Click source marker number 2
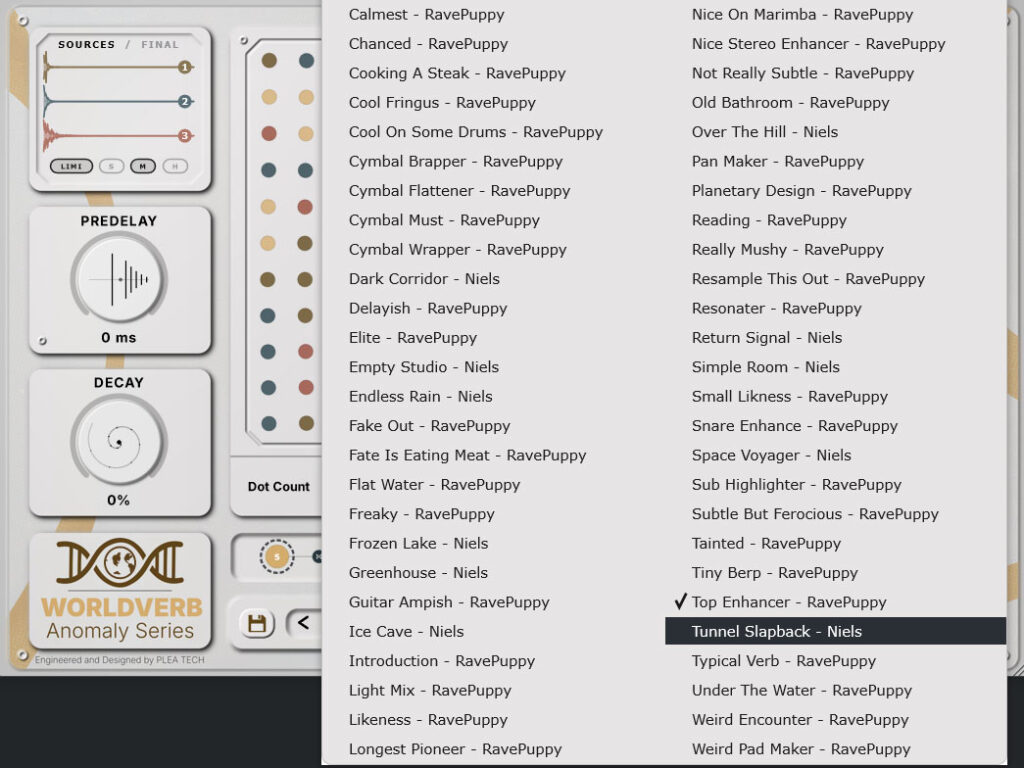This screenshot has width=1024, height=768. pos(185,101)
